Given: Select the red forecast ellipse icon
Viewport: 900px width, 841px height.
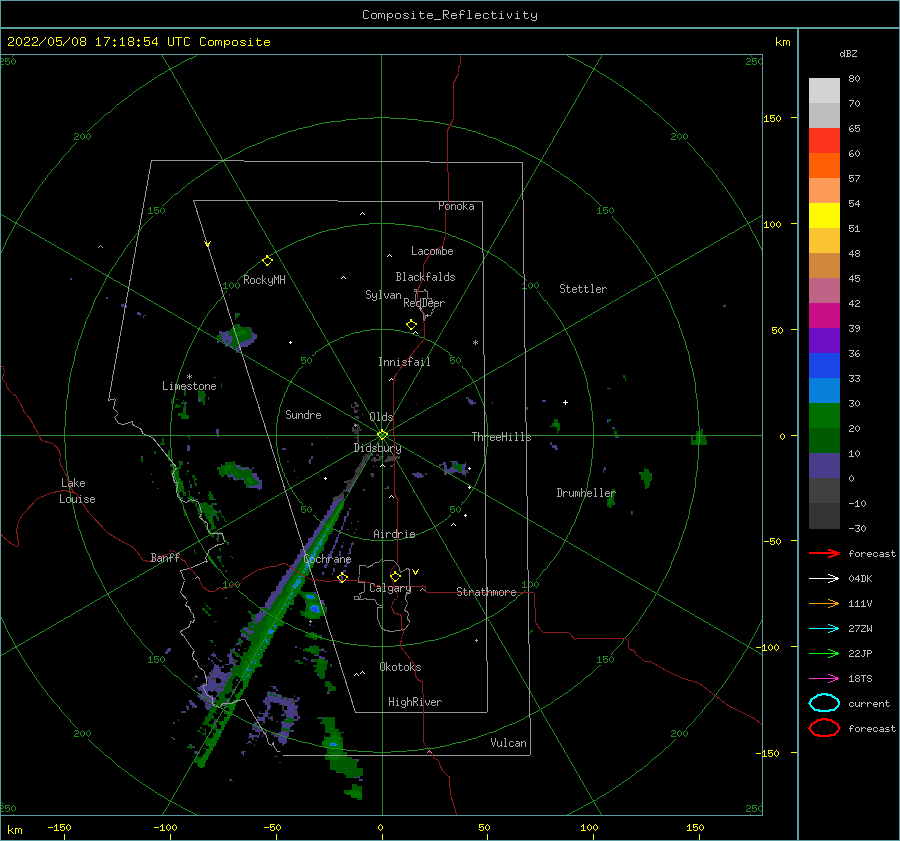Looking at the screenshot, I should pos(824,728).
